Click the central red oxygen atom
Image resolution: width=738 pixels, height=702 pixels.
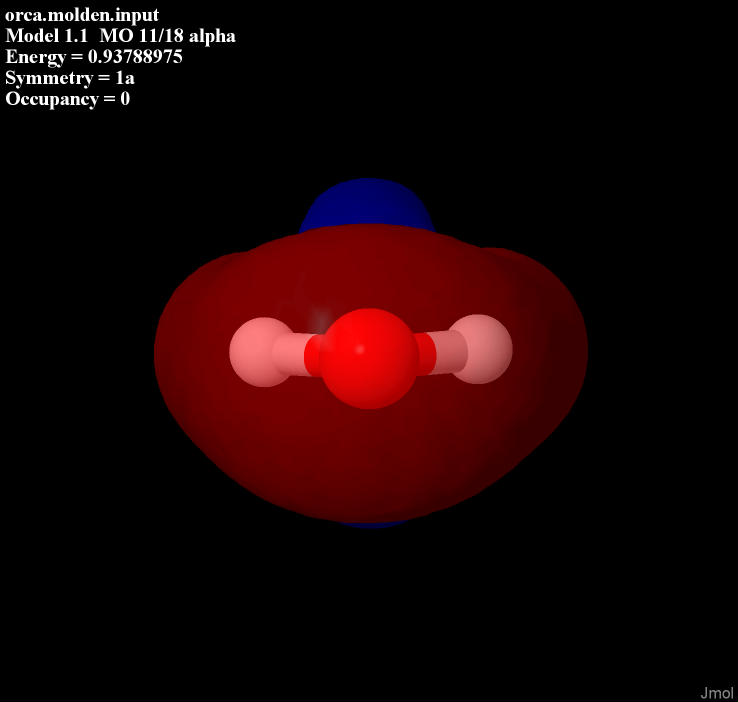point(369,359)
